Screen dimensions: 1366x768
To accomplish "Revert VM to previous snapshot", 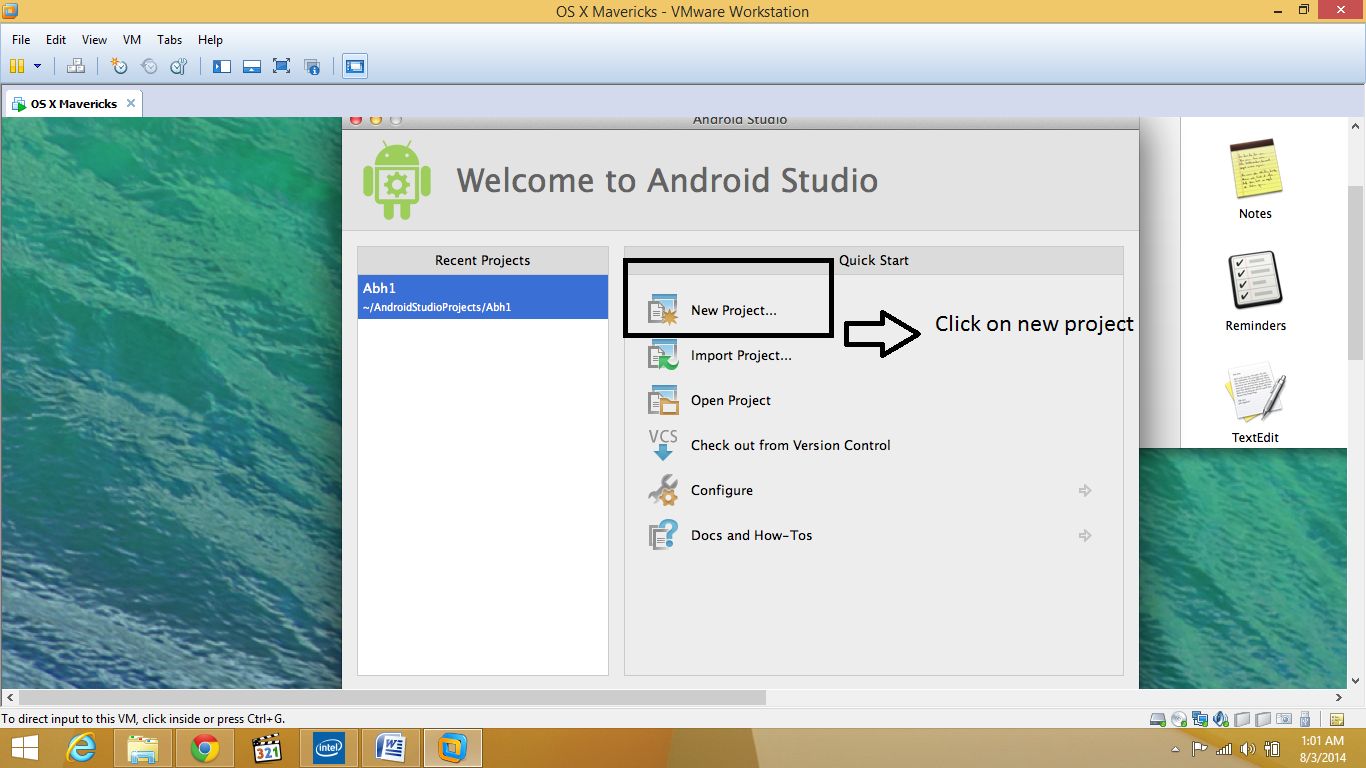I will point(149,66).
